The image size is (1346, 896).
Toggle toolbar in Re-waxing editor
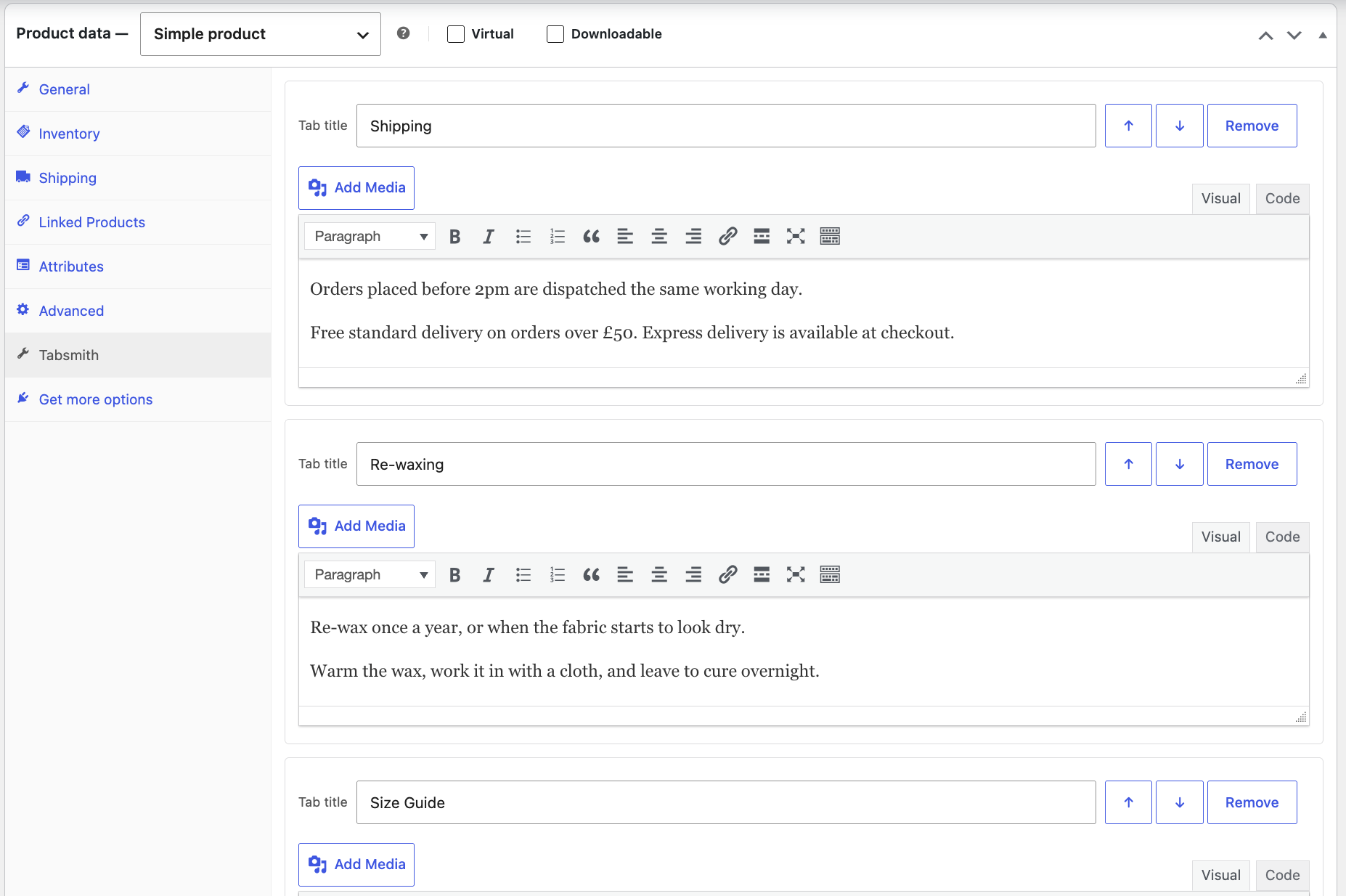click(830, 575)
